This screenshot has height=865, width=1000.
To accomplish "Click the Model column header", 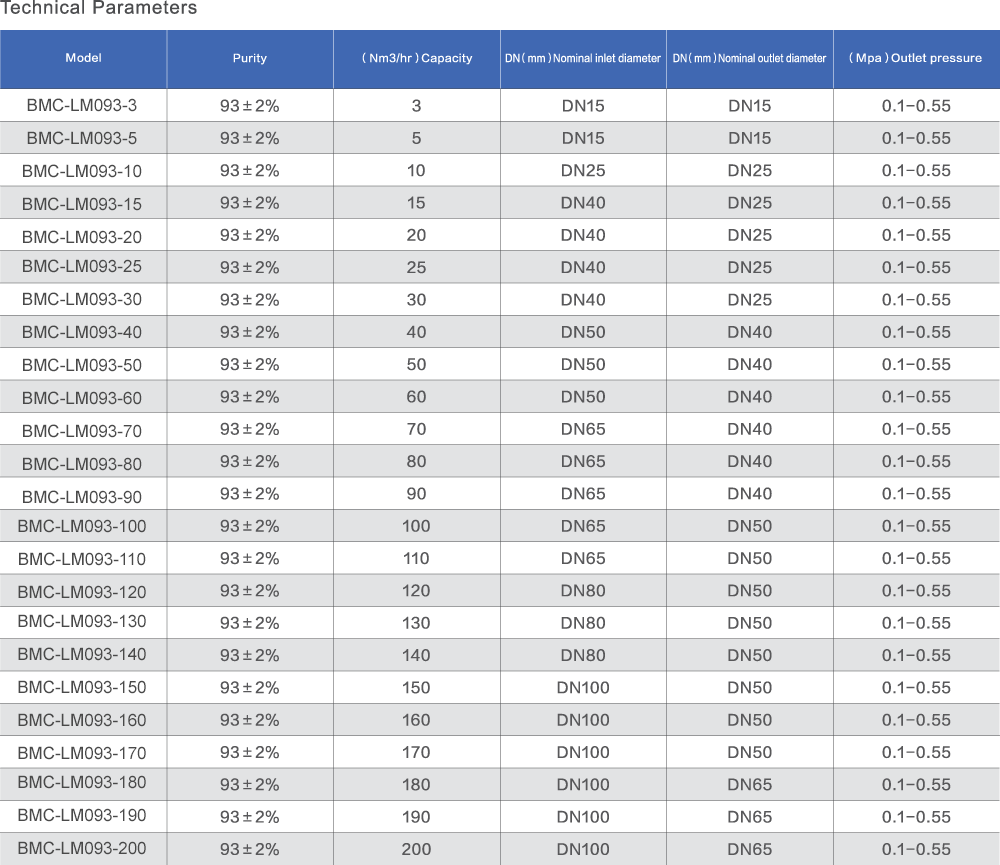I will tap(83, 58).
